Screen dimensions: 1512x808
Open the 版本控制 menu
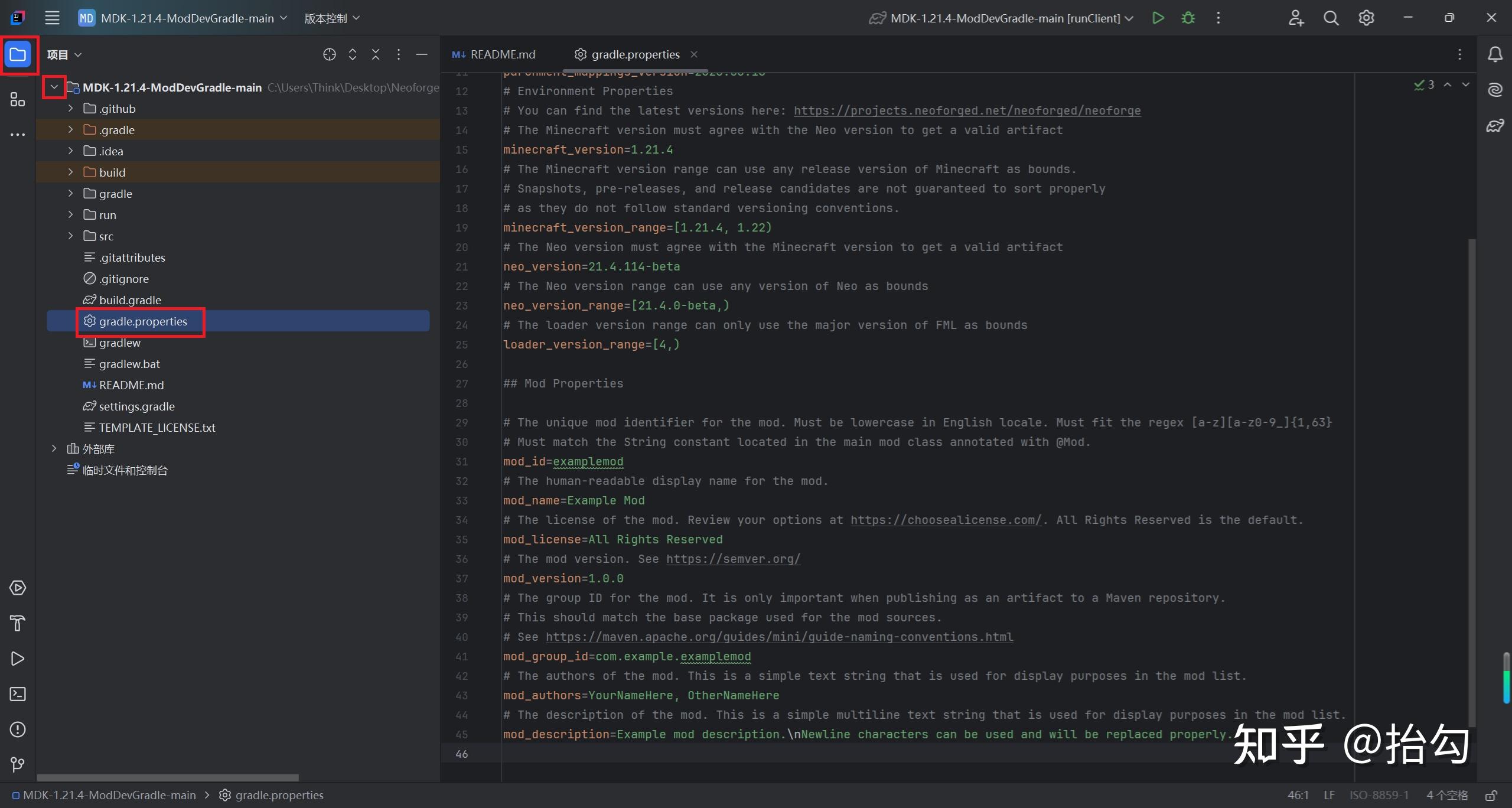(x=331, y=18)
